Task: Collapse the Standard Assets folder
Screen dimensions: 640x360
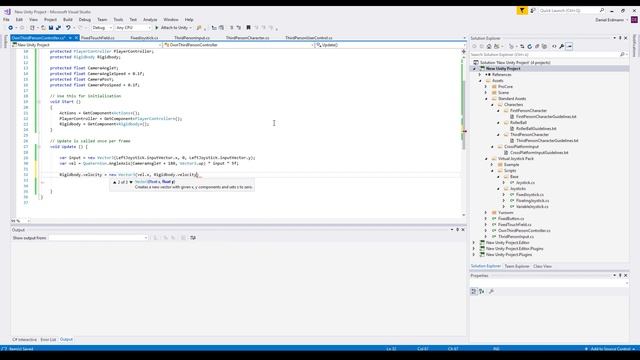Action: (486, 99)
